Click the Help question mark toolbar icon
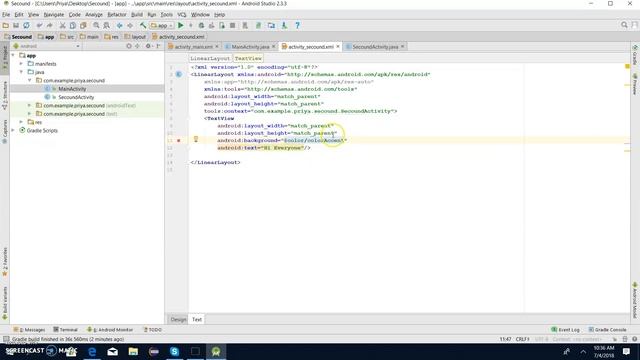 tap(298, 25)
